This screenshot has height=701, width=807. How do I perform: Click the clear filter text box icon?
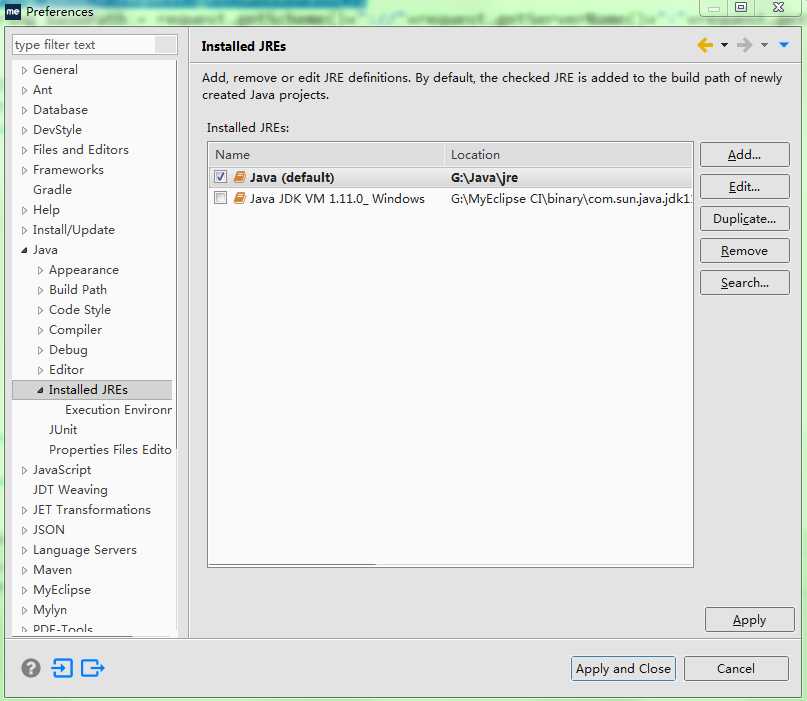166,45
